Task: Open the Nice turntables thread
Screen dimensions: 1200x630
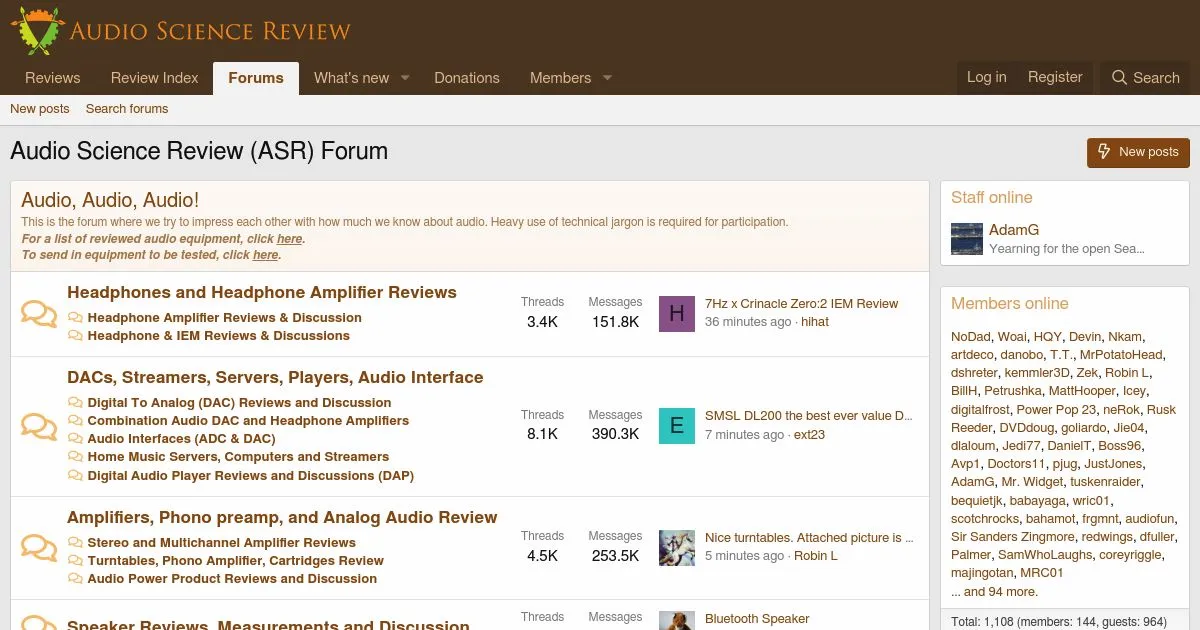Action: coord(809,537)
